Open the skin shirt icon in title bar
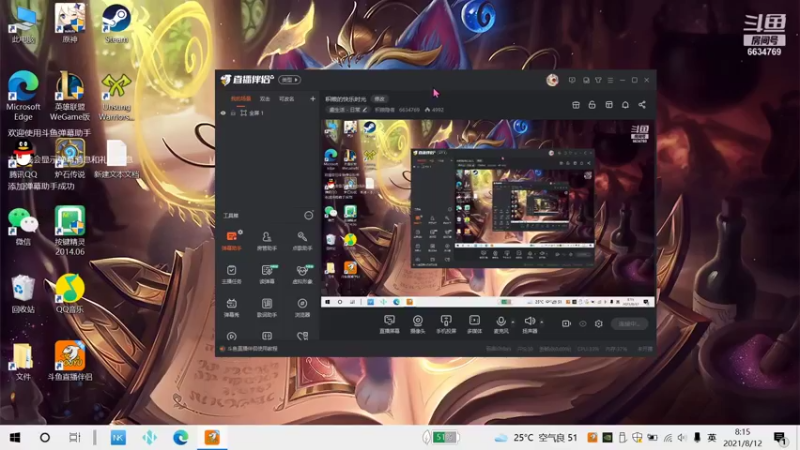The width and height of the screenshot is (800, 450). coord(598,80)
